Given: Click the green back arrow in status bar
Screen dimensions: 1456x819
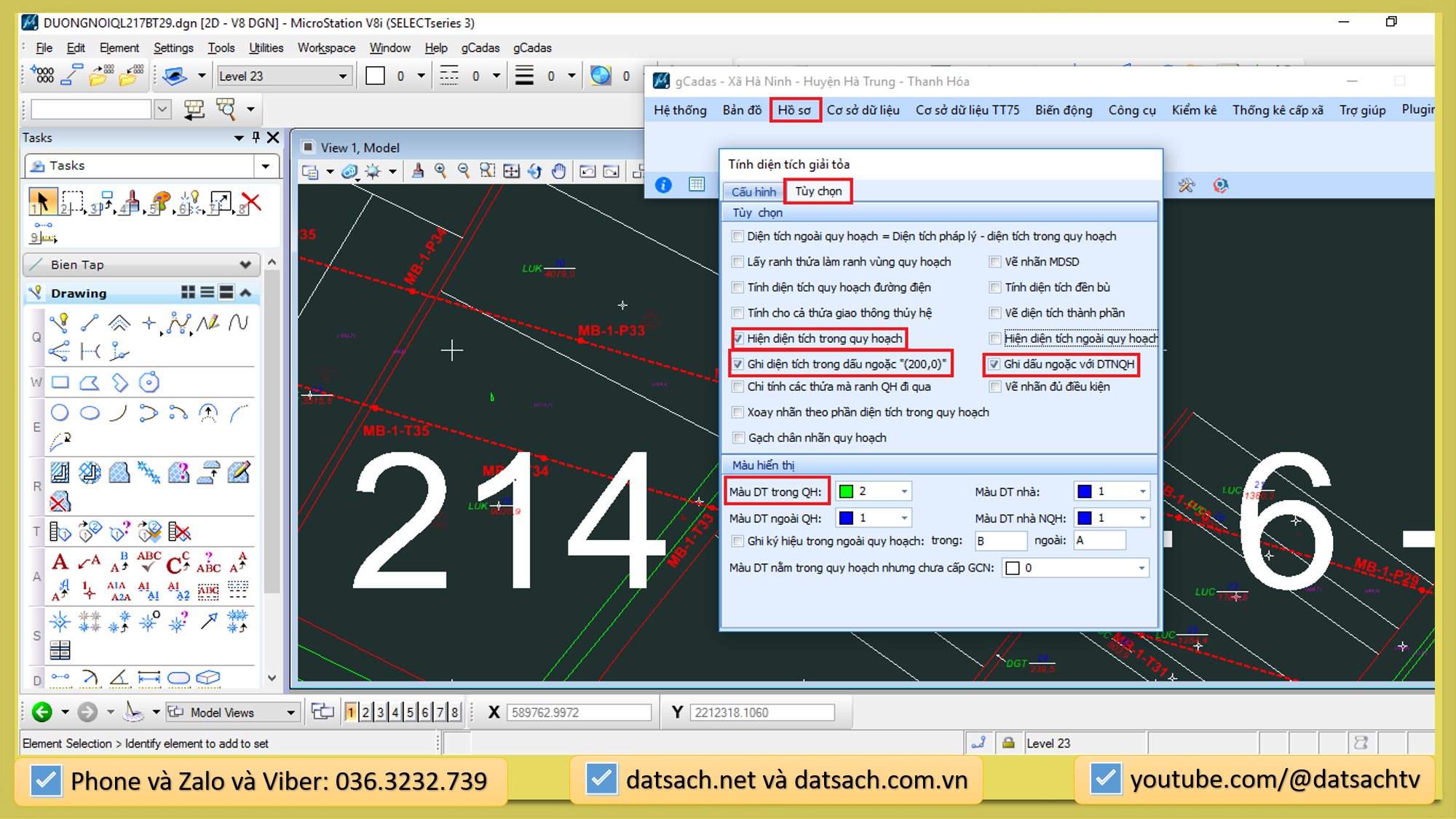Looking at the screenshot, I should tap(42, 712).
